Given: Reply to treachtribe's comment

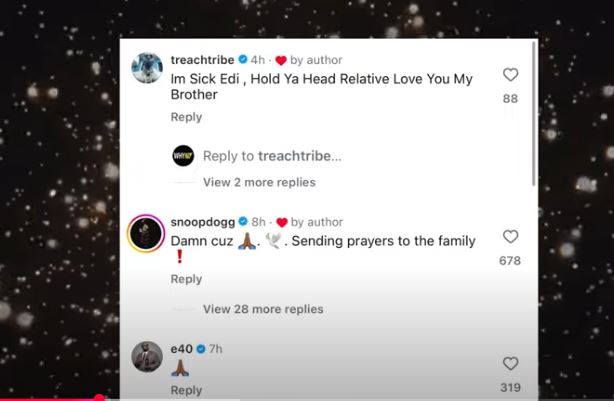Looking at the screenshot, I should pyautogui.click(x=186, y=117).
